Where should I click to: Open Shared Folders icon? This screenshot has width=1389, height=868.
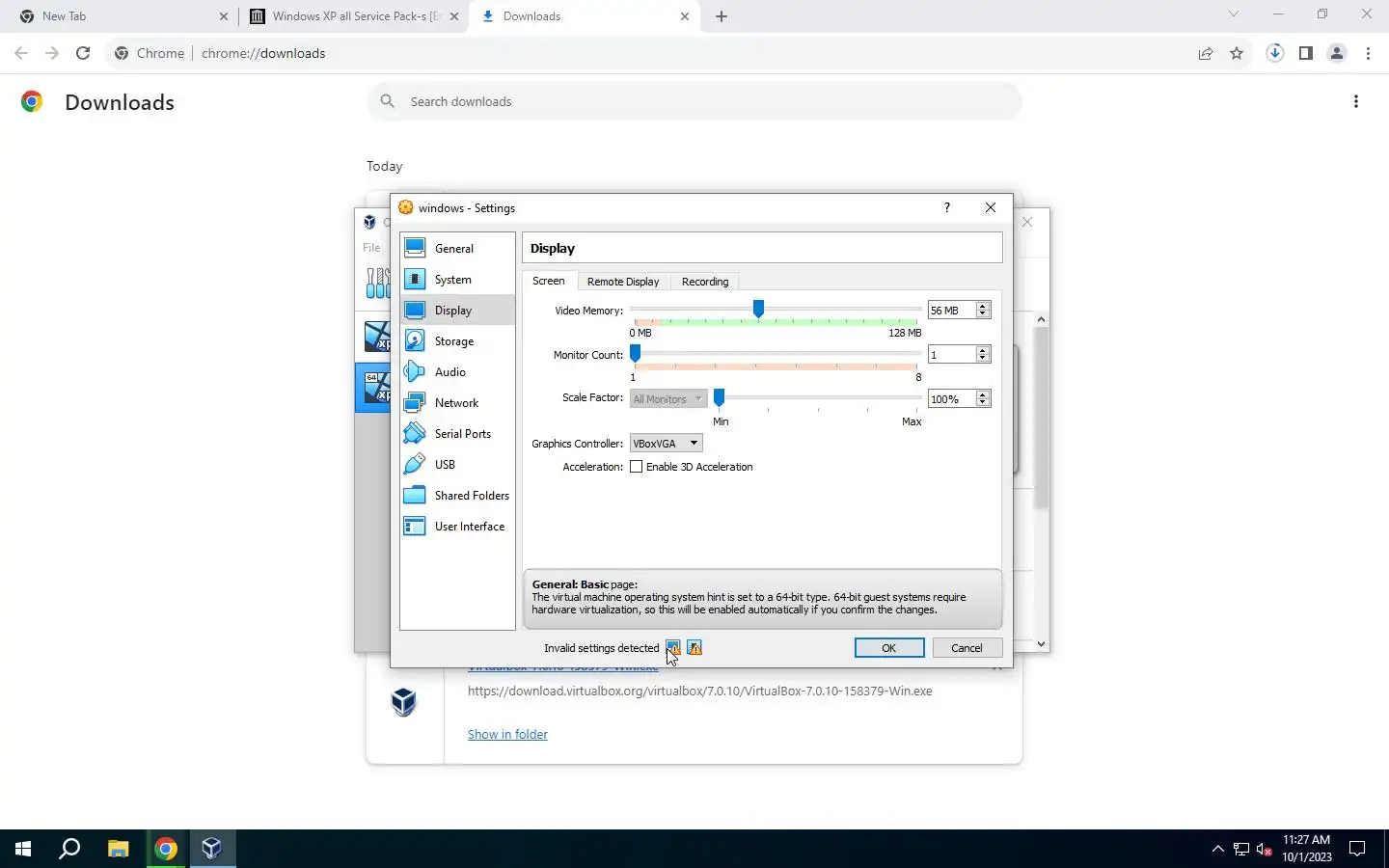tap(415, 495)
